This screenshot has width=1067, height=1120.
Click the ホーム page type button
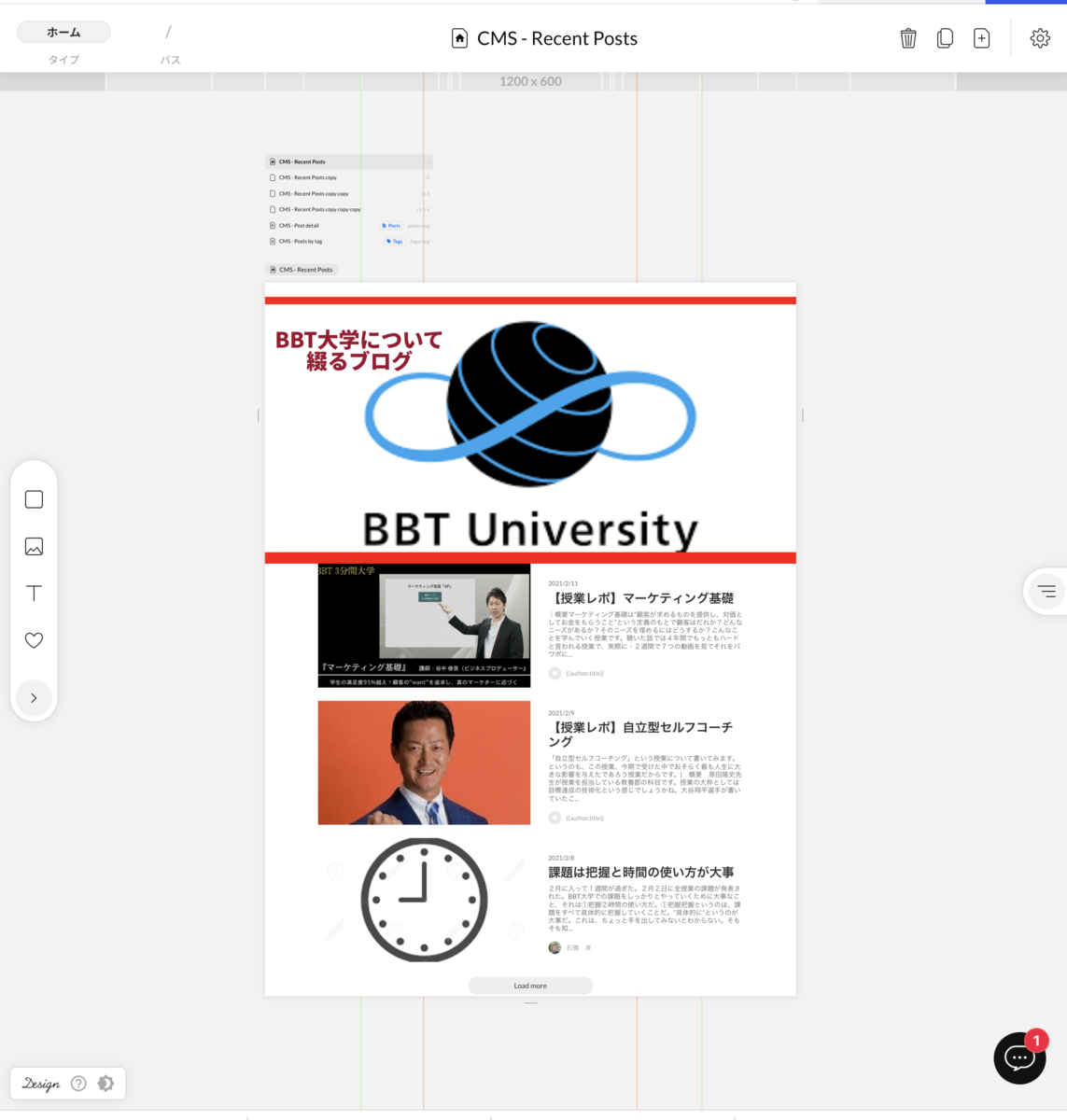(63, 32)
